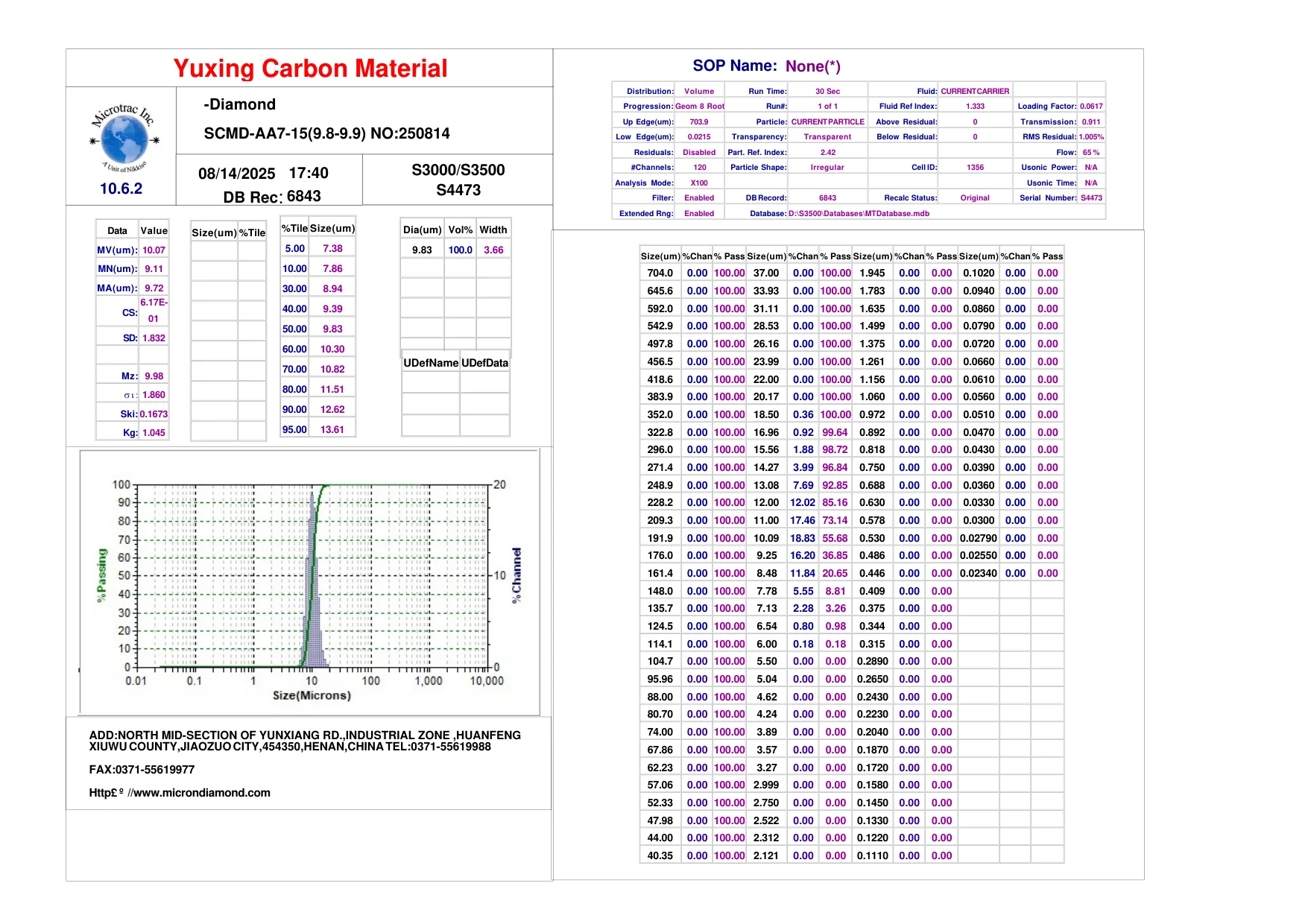The image size is (1308, 924).
Task: Click the 12.00 size row %Chan 12.02
Action: coord(803,503)
